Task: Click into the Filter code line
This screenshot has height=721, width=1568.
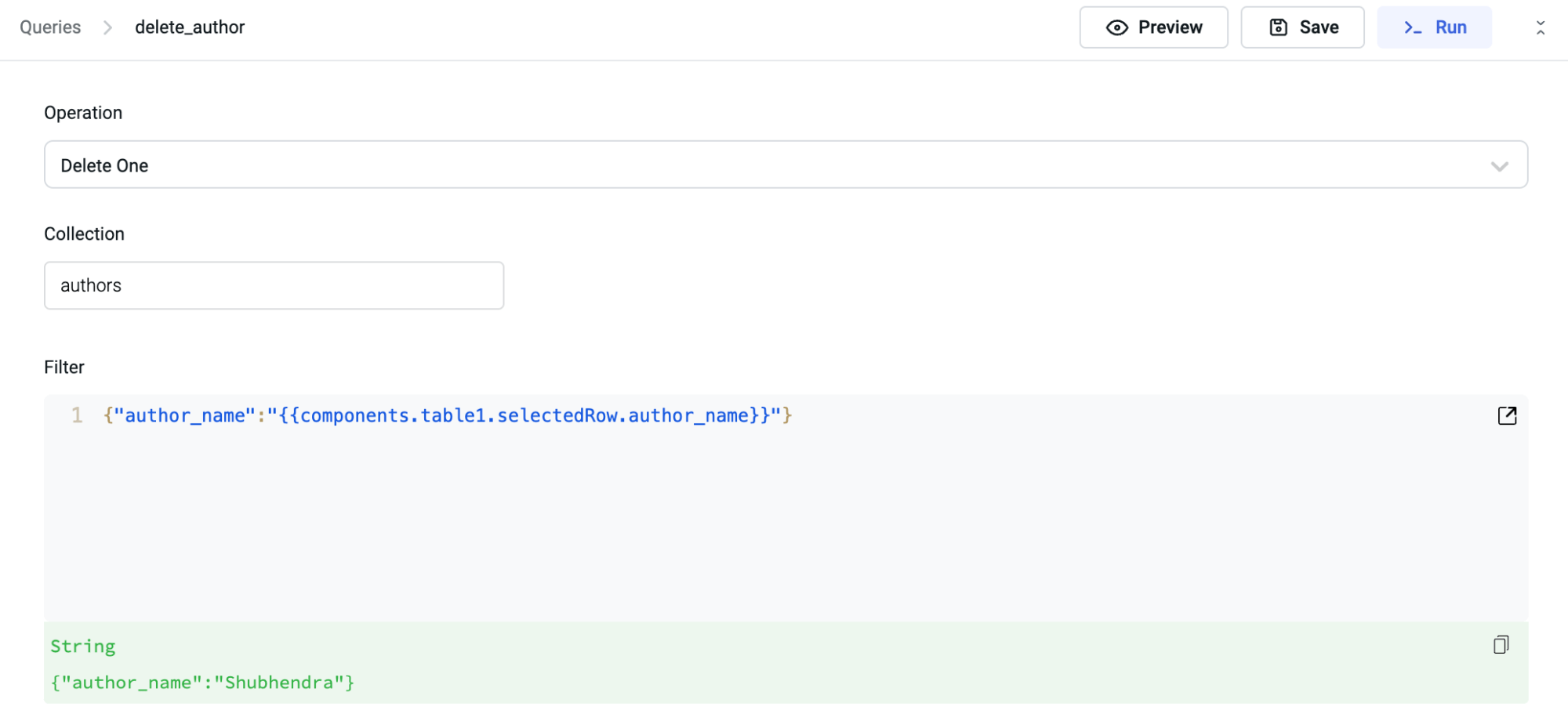Action: point(447,415)
